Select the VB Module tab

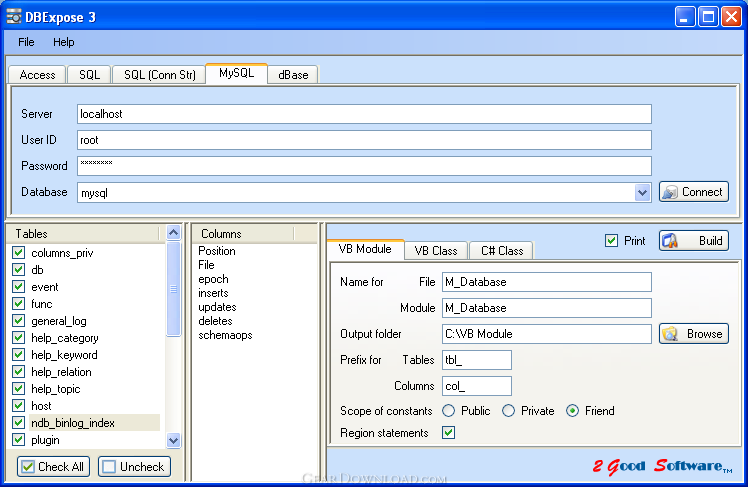[x=365, y=249]
